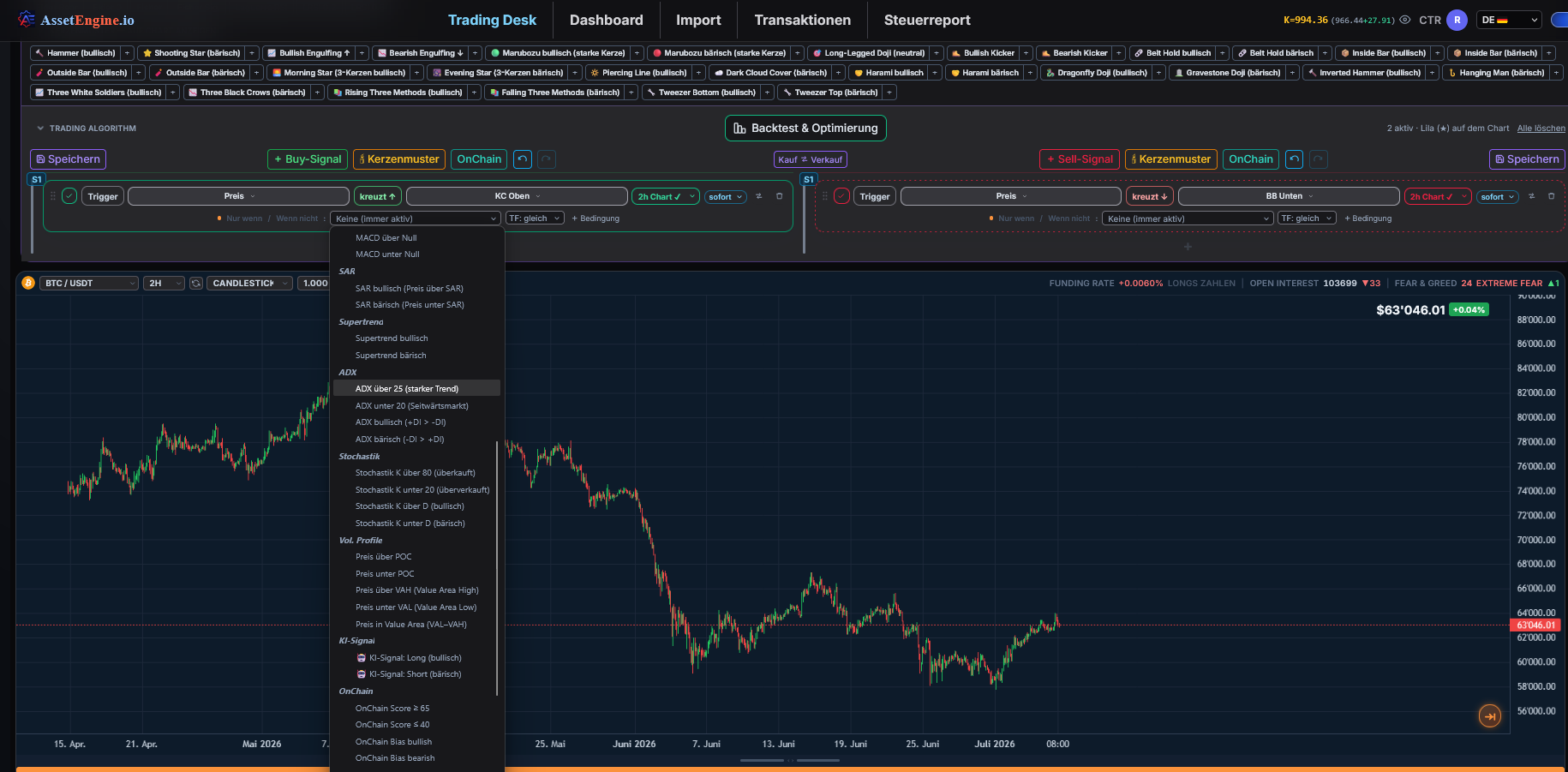
Task: Click the Bitcoin coin icon on chart
Action: click(28, 283)
